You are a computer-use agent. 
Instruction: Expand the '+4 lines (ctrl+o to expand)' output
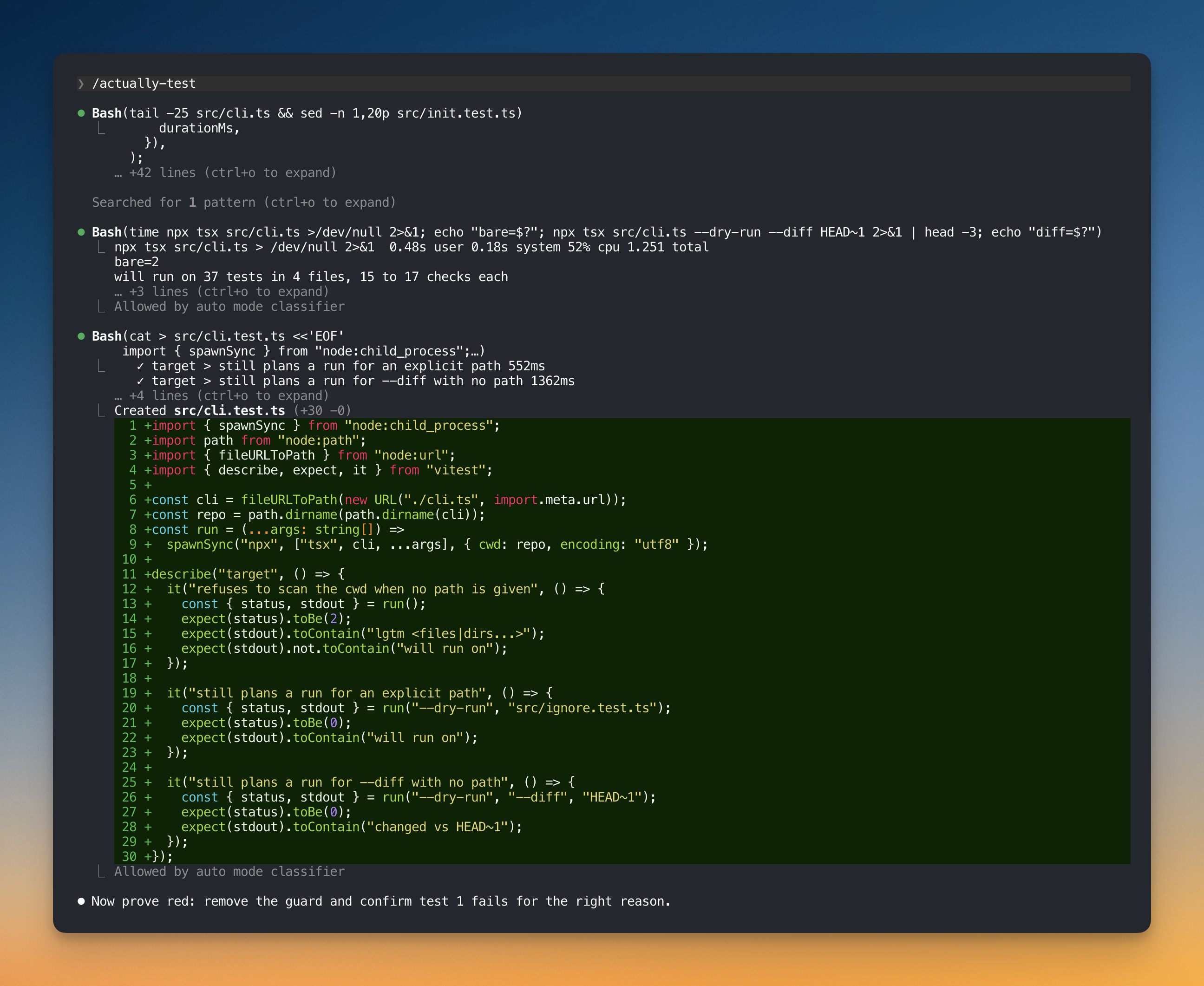coord(222,395)
